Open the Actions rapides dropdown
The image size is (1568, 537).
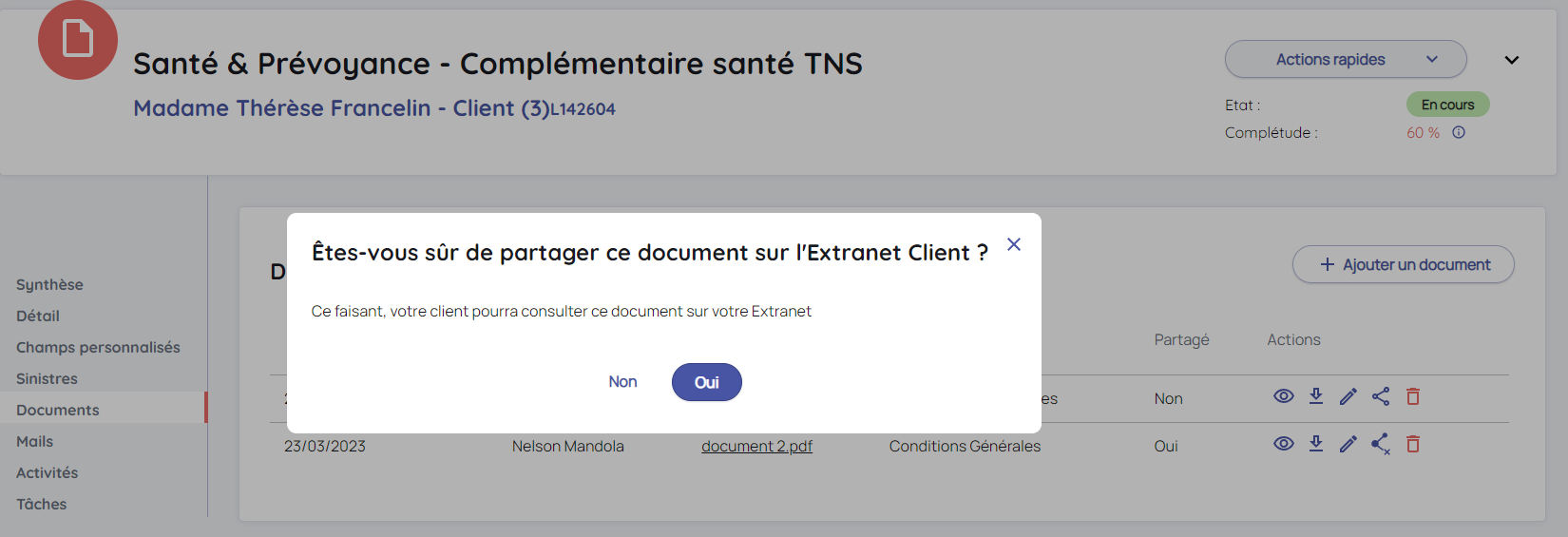[x=1345, y=60]
